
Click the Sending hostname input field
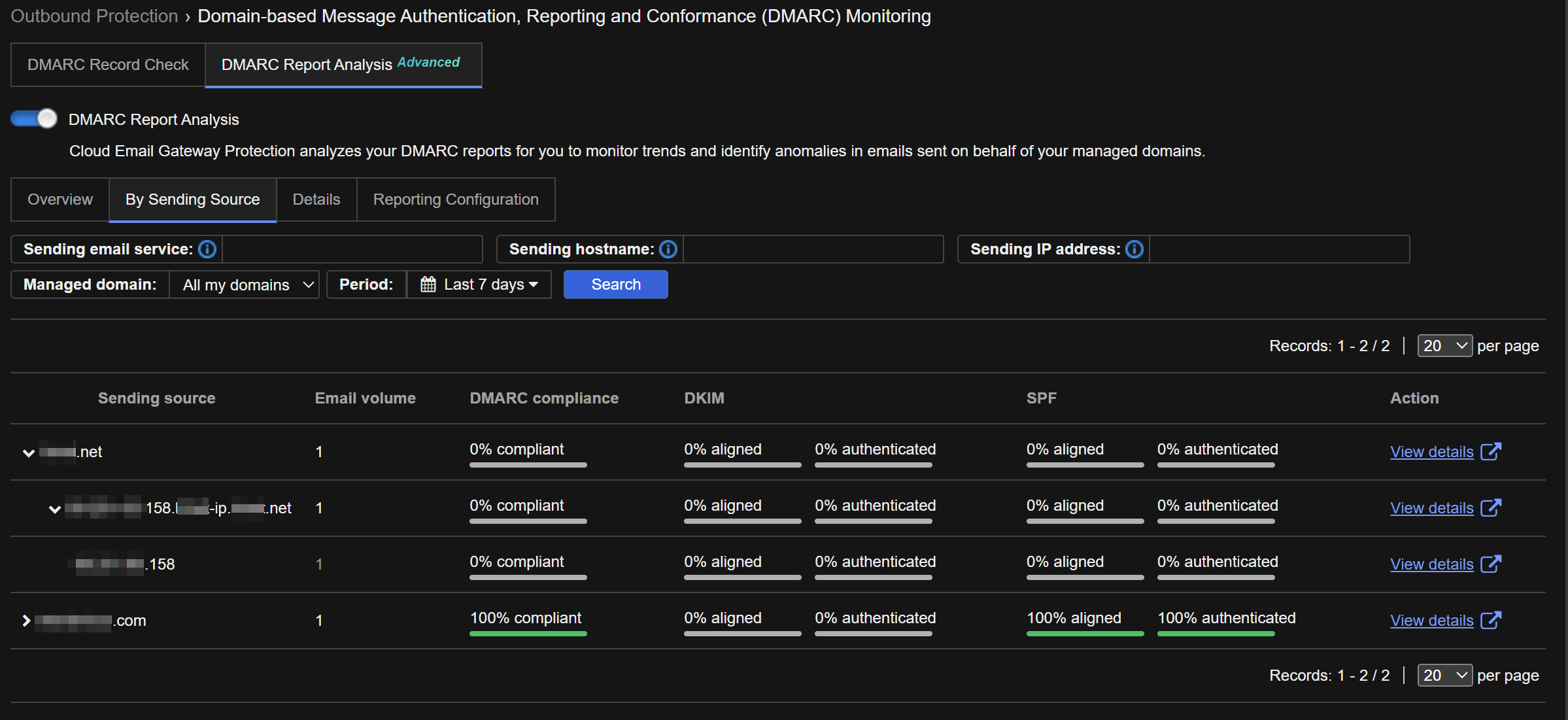click(813, 249)
